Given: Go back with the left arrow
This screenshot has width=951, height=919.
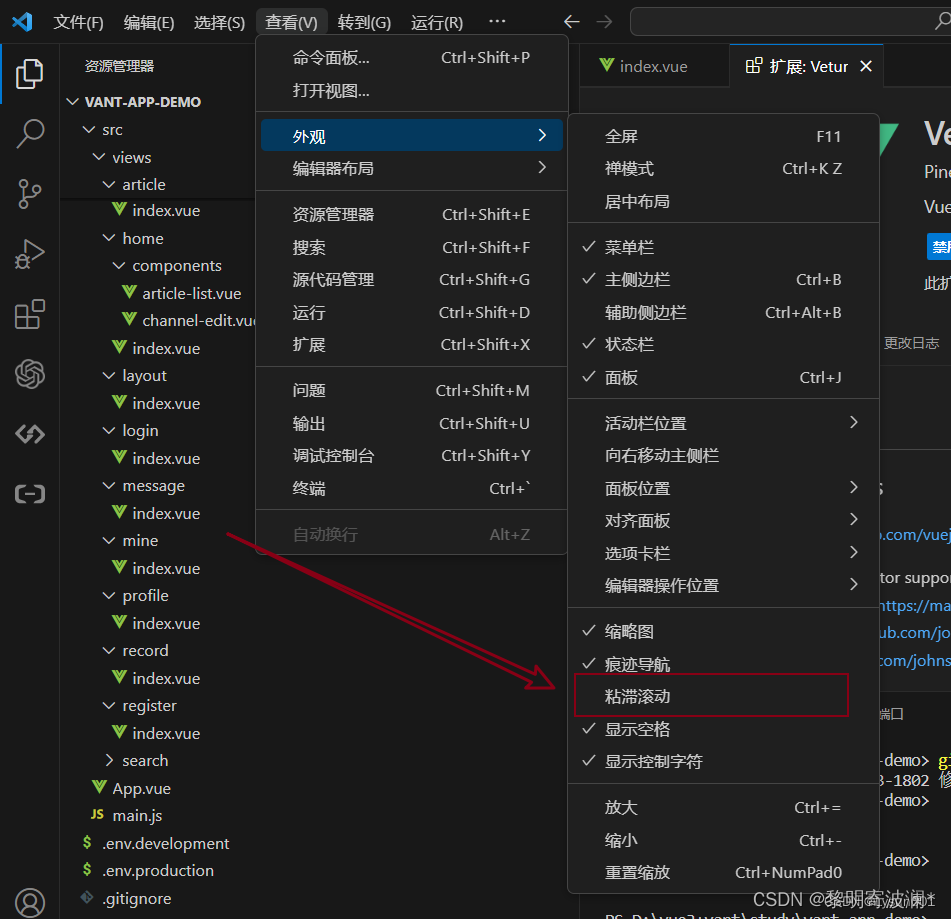Looking at the screenshot, I should coord(571,22).
